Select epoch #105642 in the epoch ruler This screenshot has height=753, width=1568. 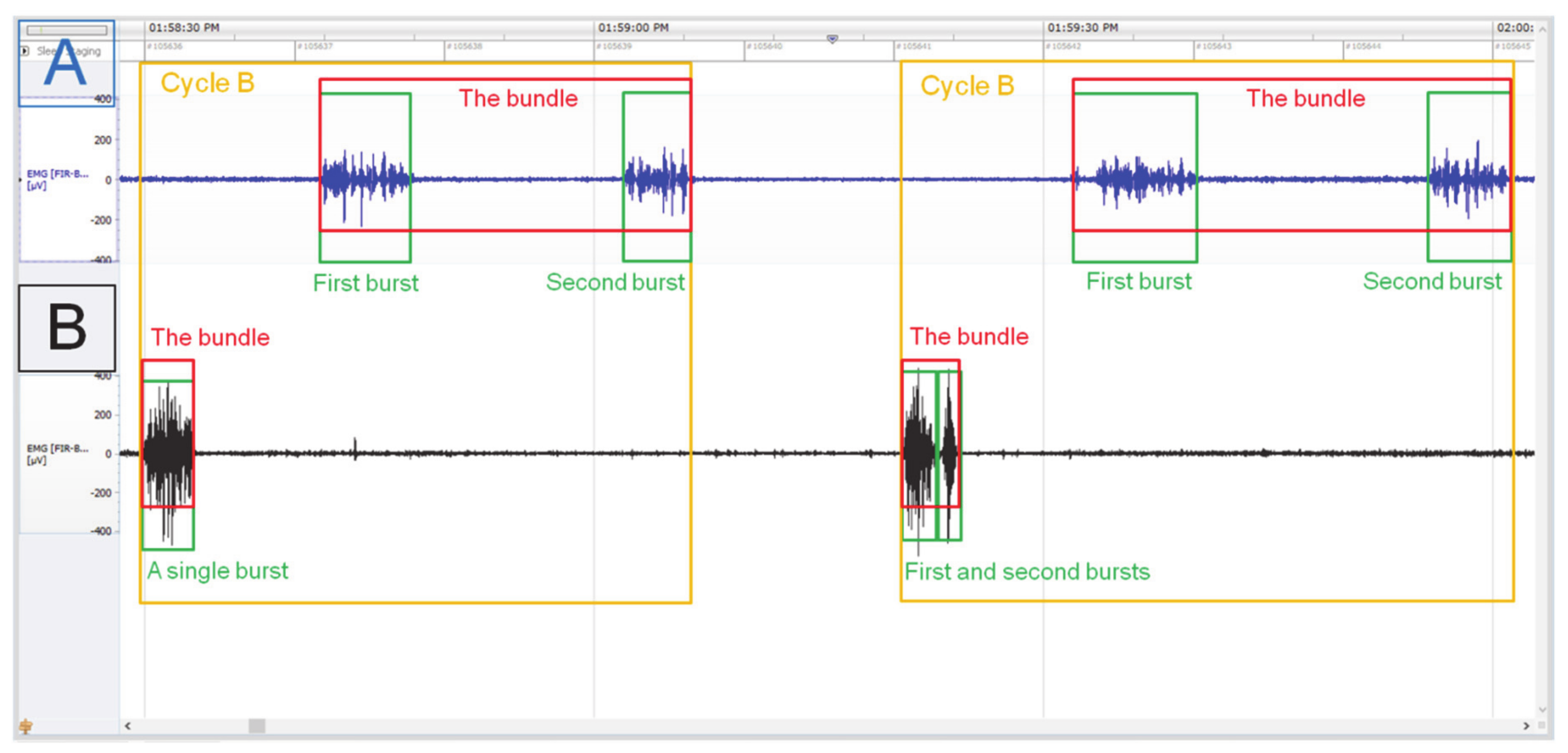pos(1063,46)
